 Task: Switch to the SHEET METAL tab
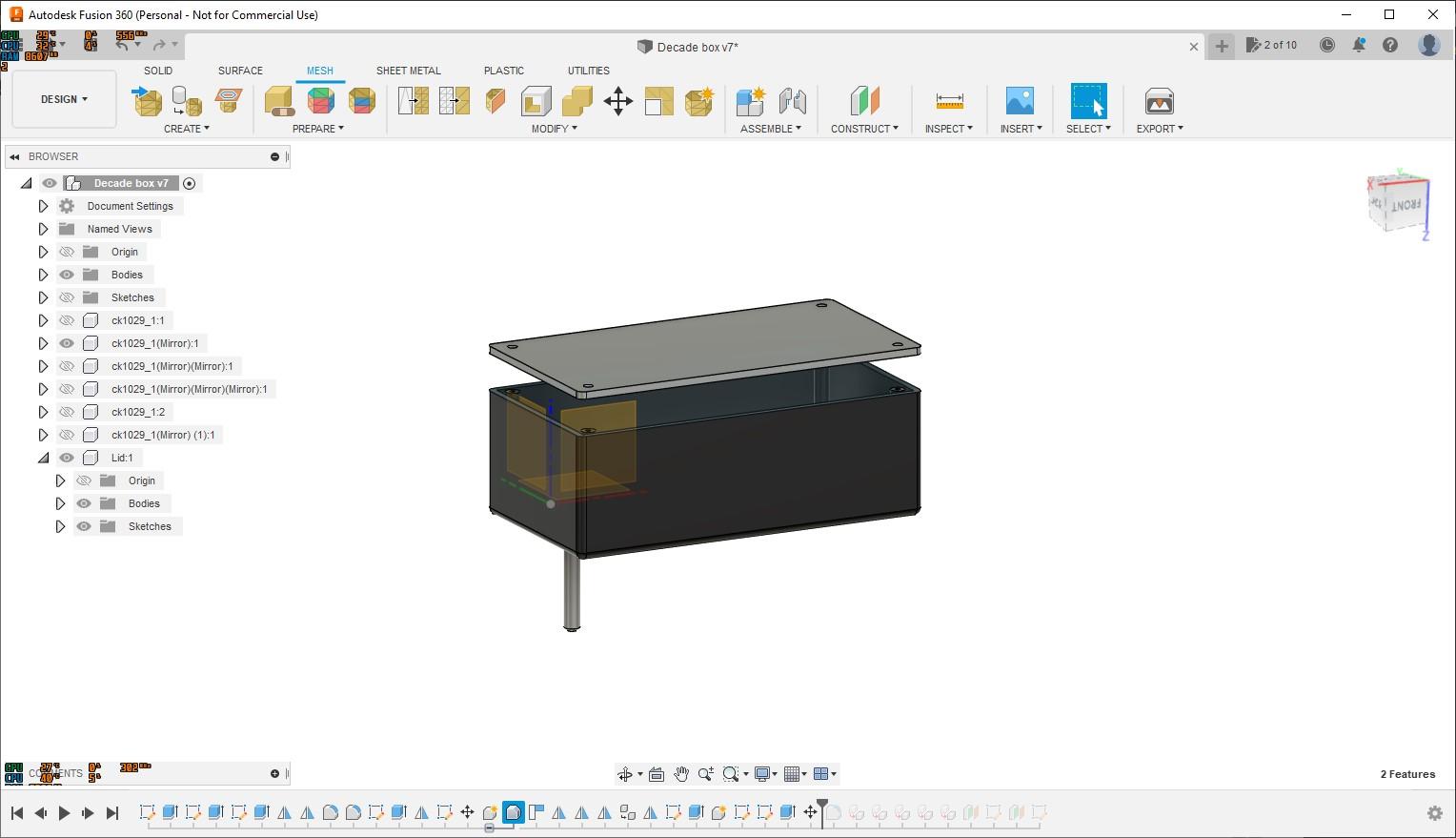coord(408,71)
